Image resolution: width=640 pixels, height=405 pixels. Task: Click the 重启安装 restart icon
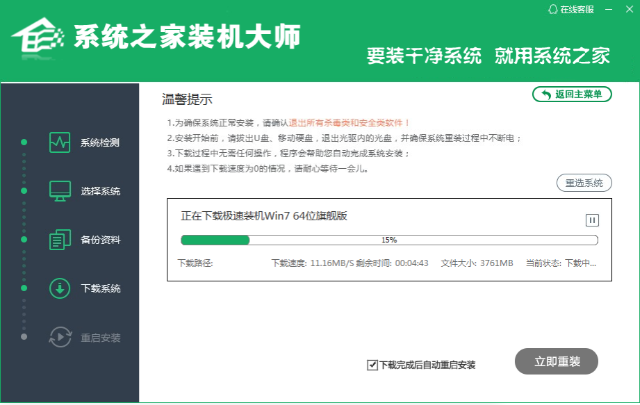coord(60,337)
